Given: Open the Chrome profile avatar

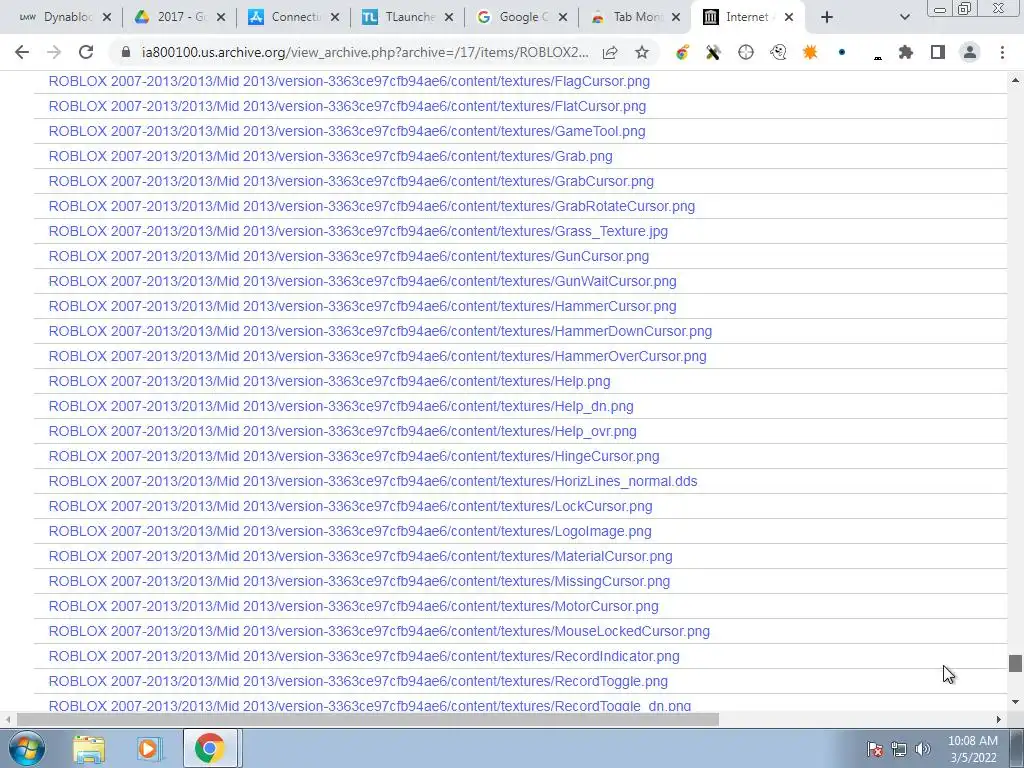Looking at the screenshot, I should 970,52.
